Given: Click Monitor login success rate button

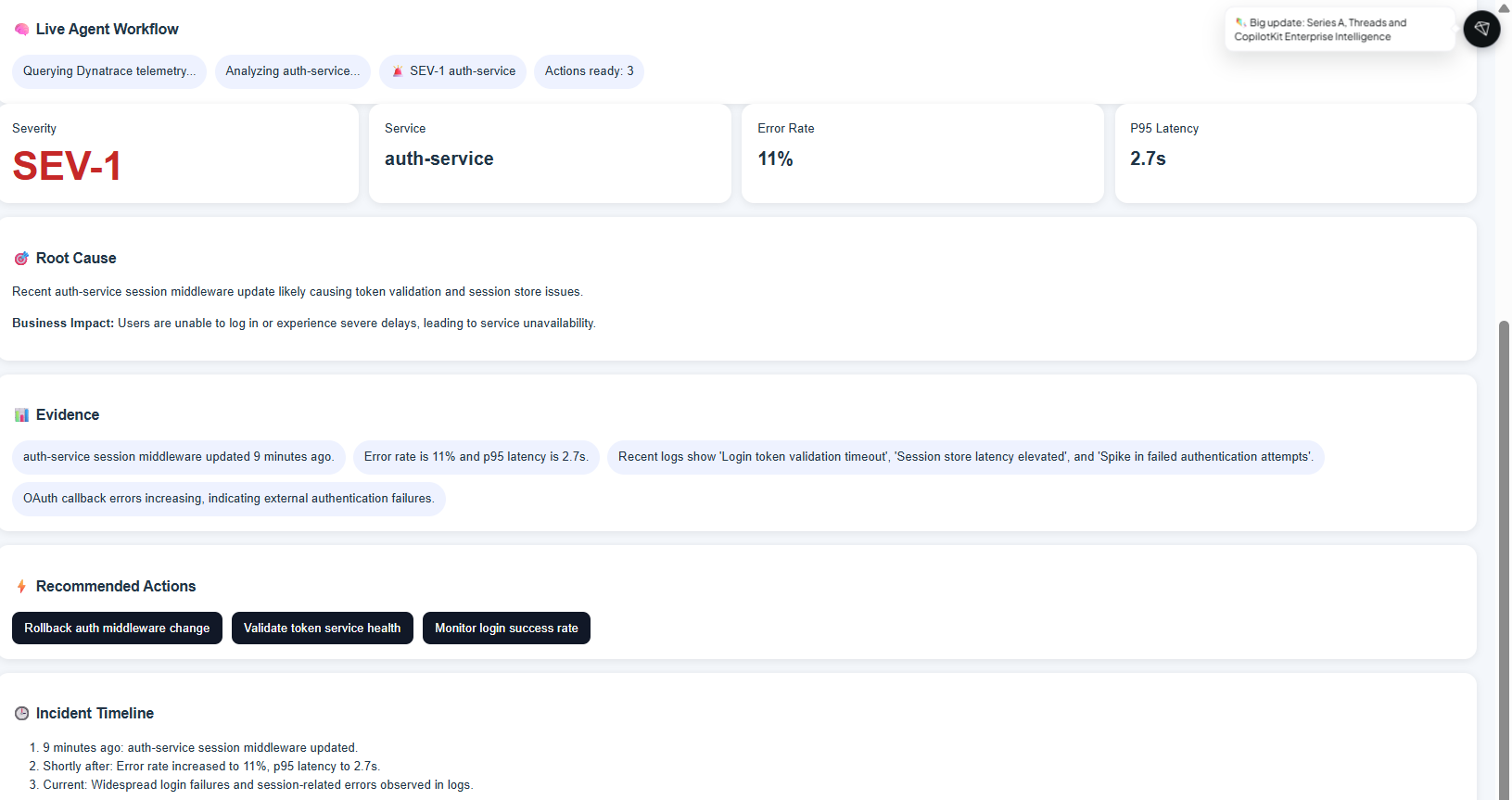Looking at the screenshot, I should [506, 629].
